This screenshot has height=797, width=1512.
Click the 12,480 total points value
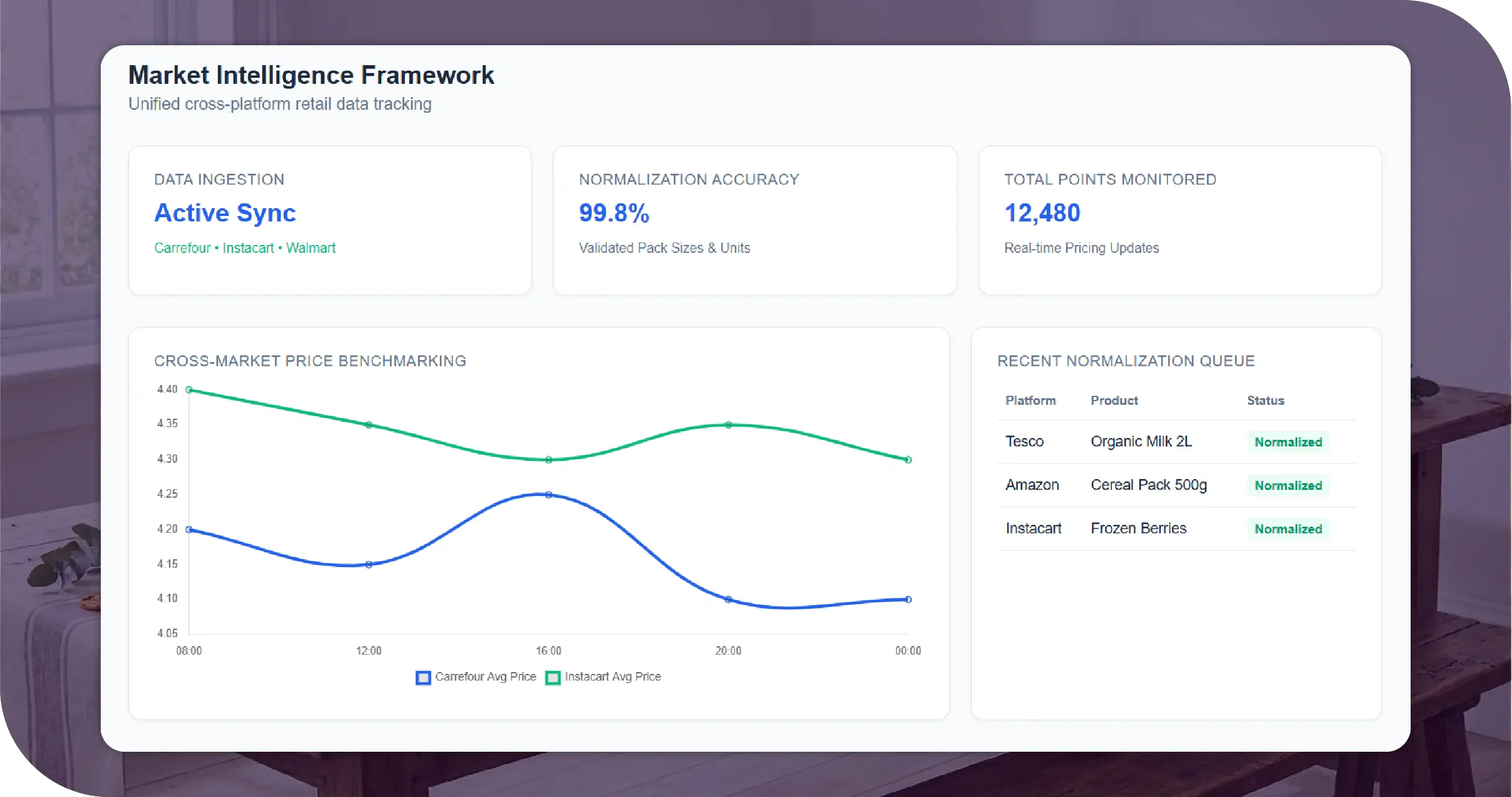[x=1042, y=213]
